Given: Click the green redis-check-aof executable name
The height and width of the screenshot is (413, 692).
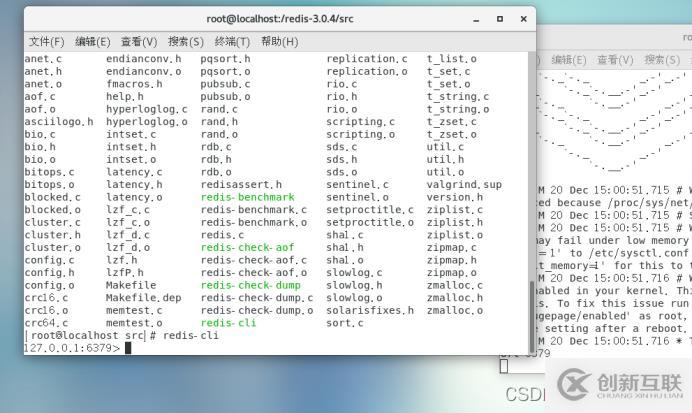Looking at the screenshot, I should point(248,248).
